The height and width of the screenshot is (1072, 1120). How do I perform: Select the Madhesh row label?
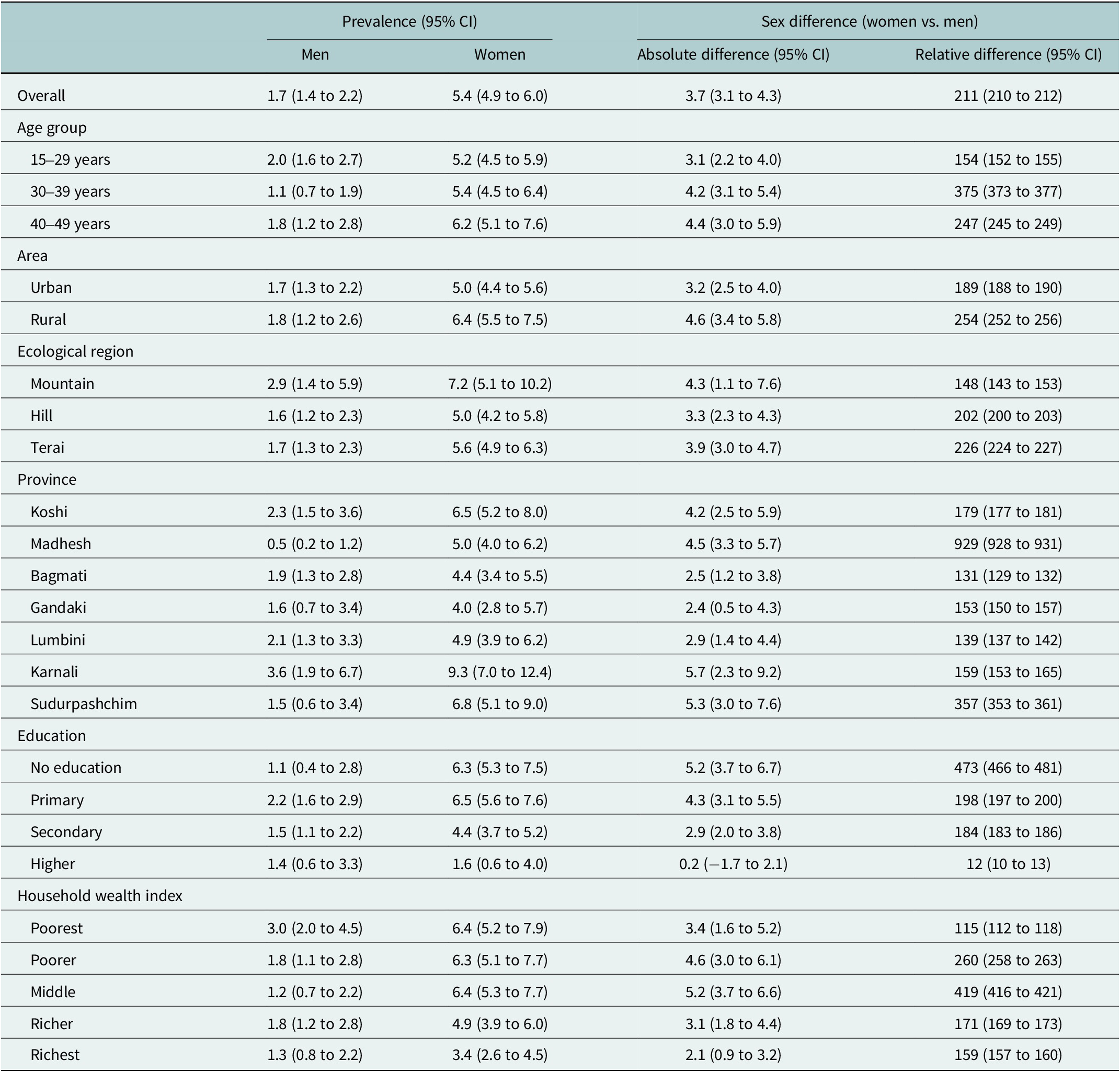(x=61, y=543)
